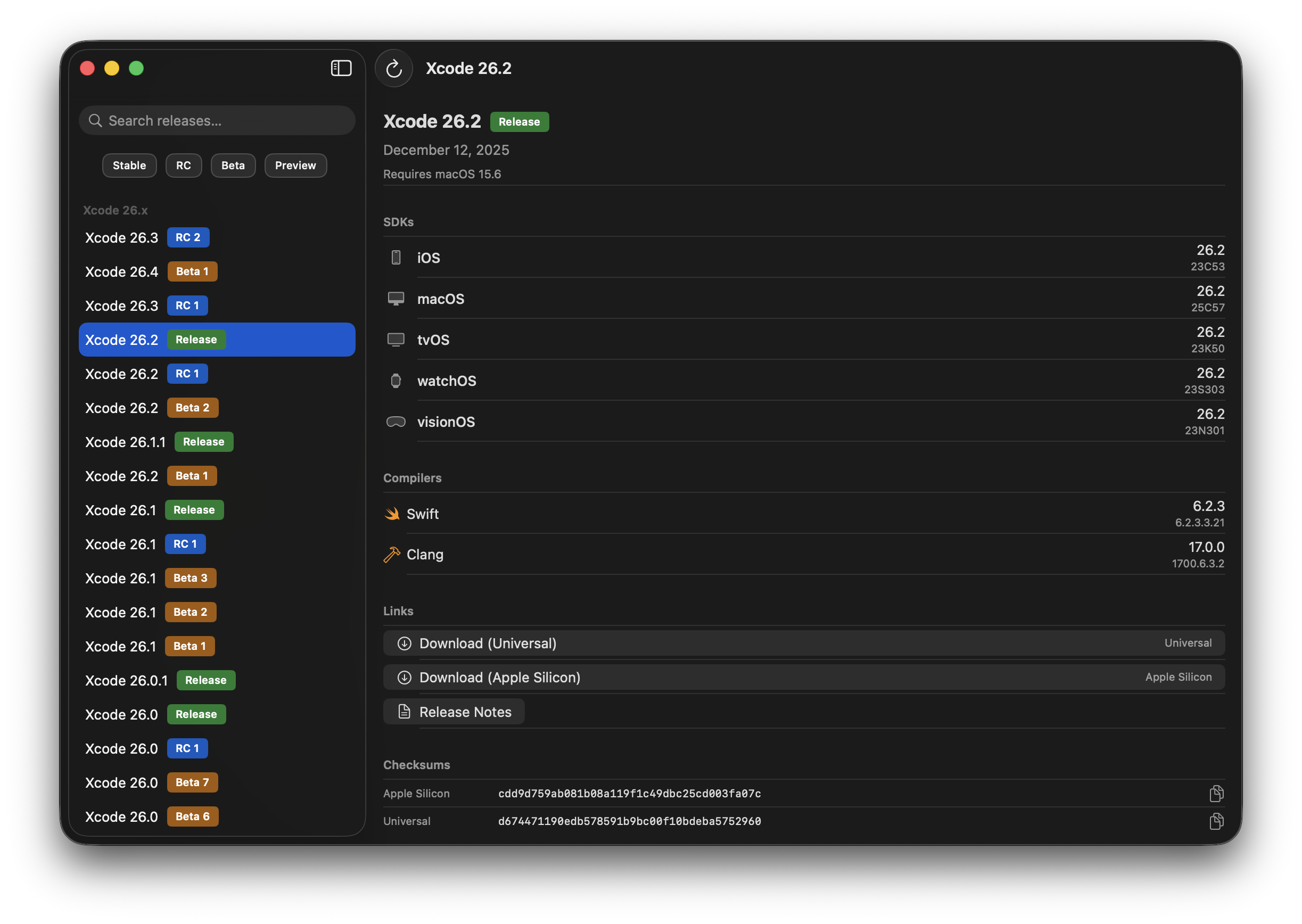The width and height of the screenshot is (1302, 924).
Task: Click the search magnifier icon
Action: pos(96,121)
